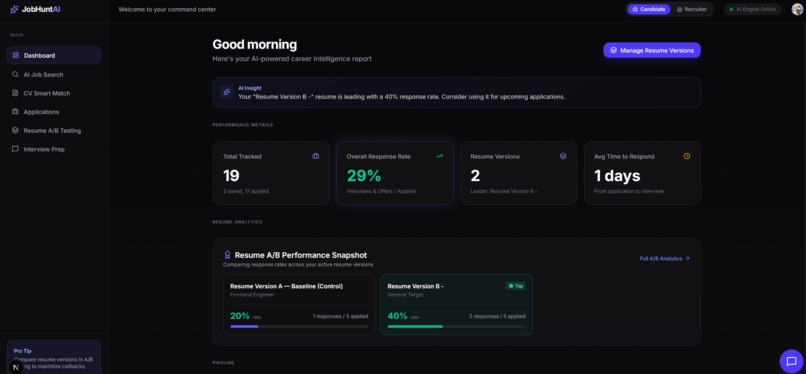Image resolution: width=806 pixels, height=374 pixels.
Task: Click the trend arrow icon on Overall Response Rate
Action: [x=439, y=156]
